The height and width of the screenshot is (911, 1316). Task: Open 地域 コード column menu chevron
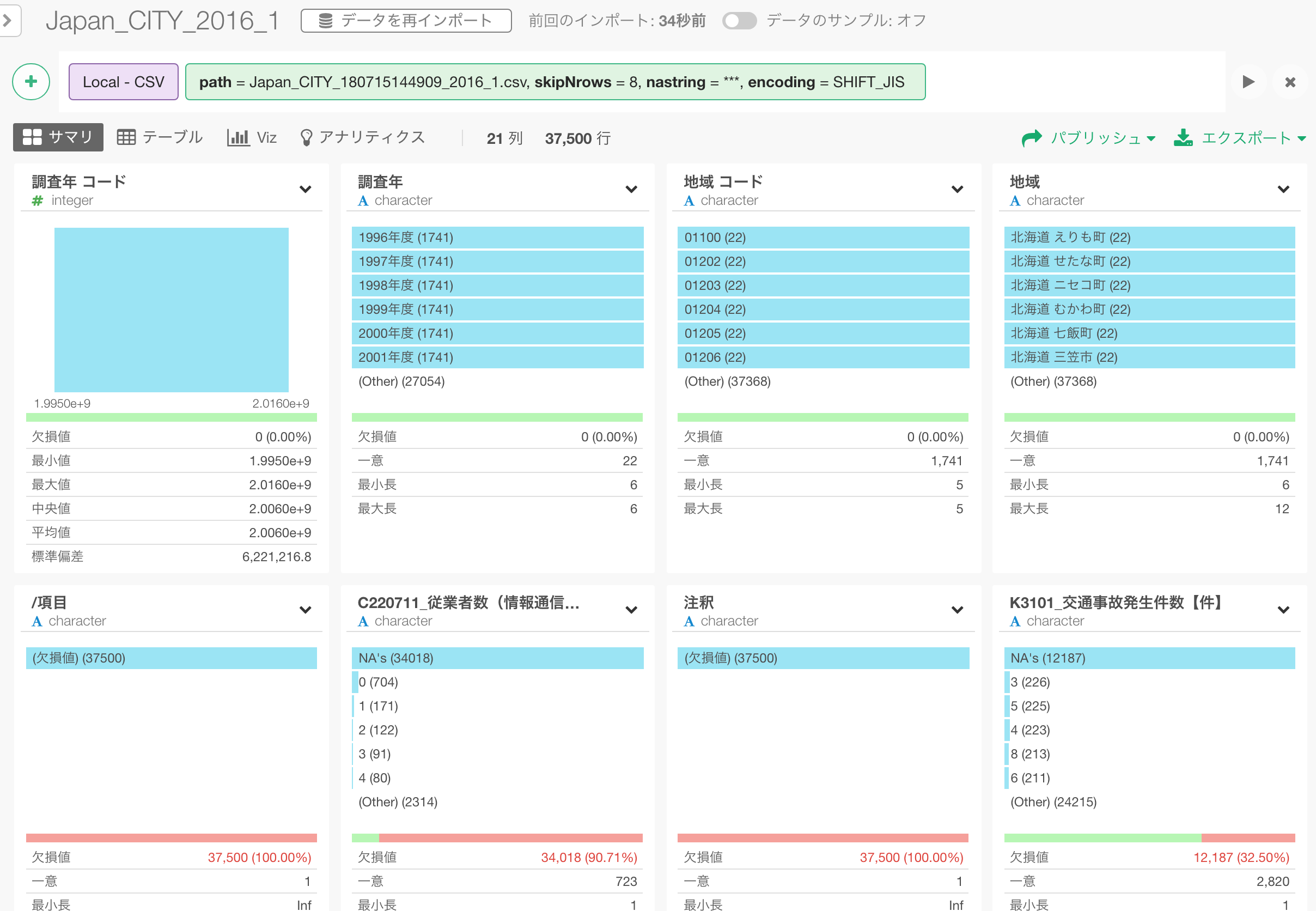957,189
